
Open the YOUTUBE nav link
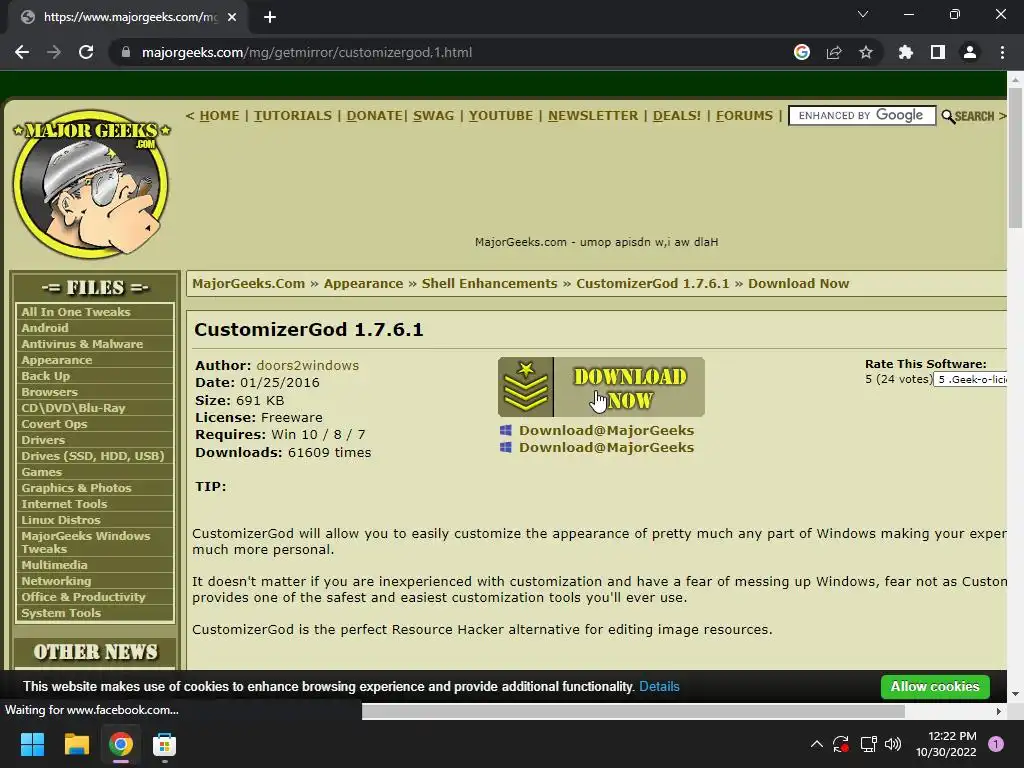tap(501, 116)
